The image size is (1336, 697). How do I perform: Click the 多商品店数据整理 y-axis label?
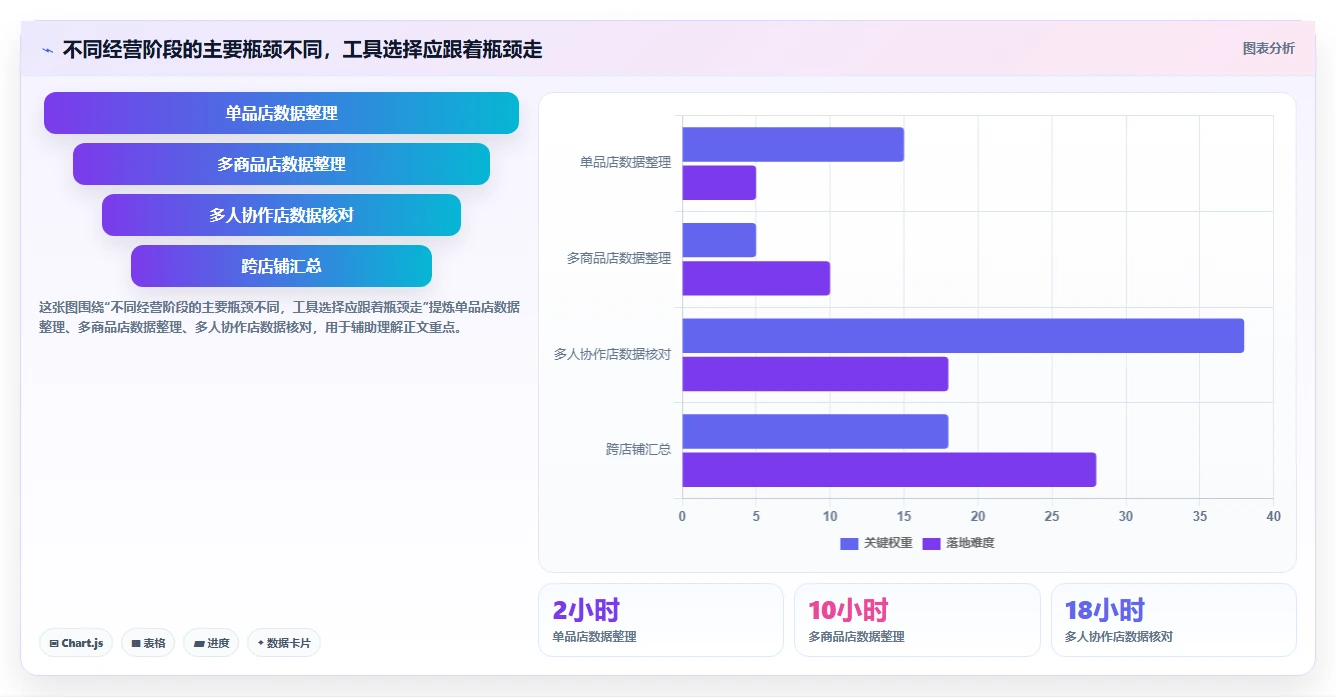click(619, 258)
